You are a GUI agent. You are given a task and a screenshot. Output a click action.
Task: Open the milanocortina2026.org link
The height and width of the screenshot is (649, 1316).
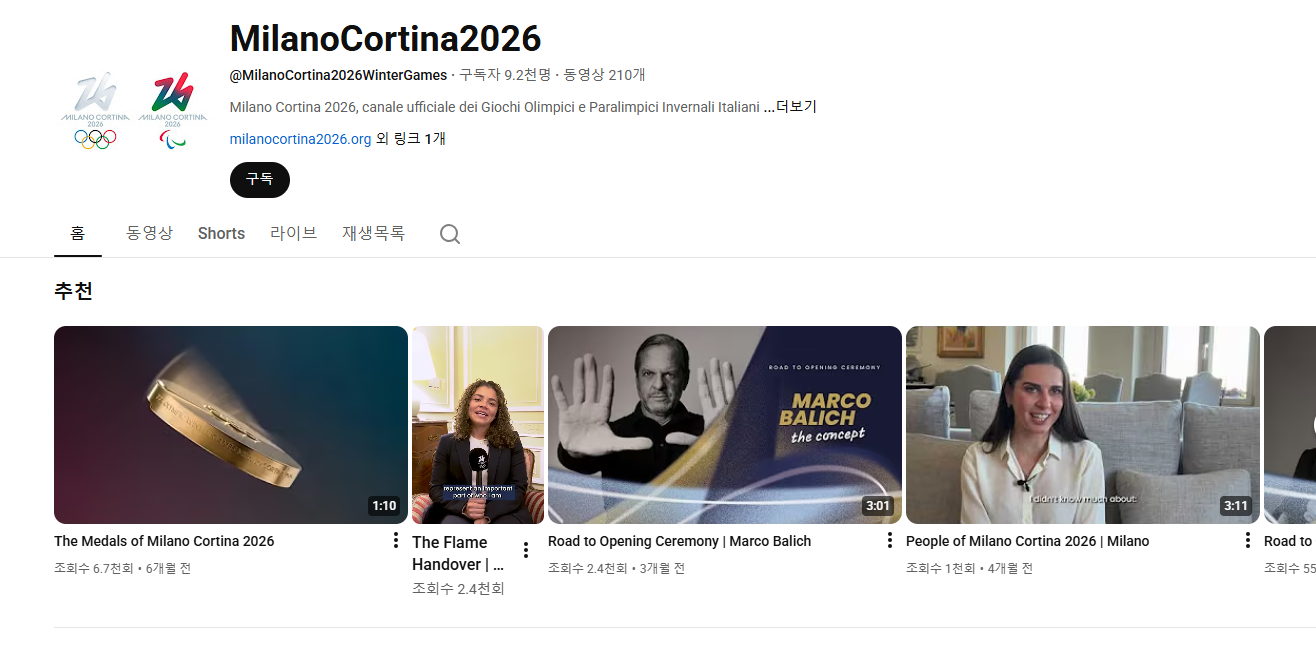tap(300, 139)
